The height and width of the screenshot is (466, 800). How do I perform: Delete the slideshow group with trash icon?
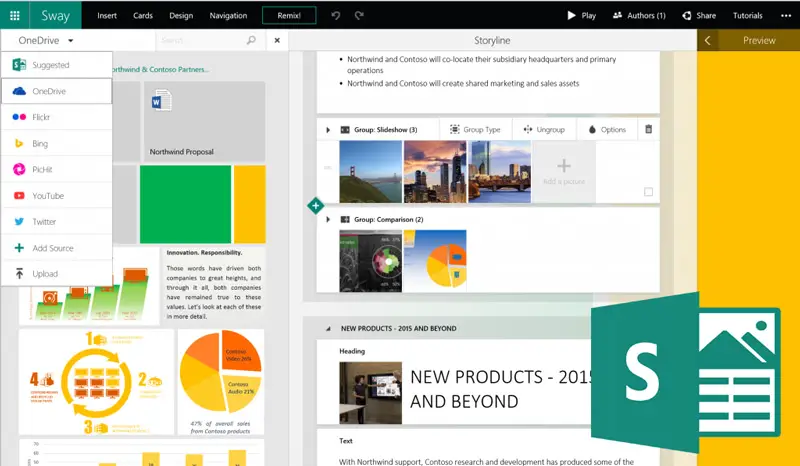[x=648, y=129]
